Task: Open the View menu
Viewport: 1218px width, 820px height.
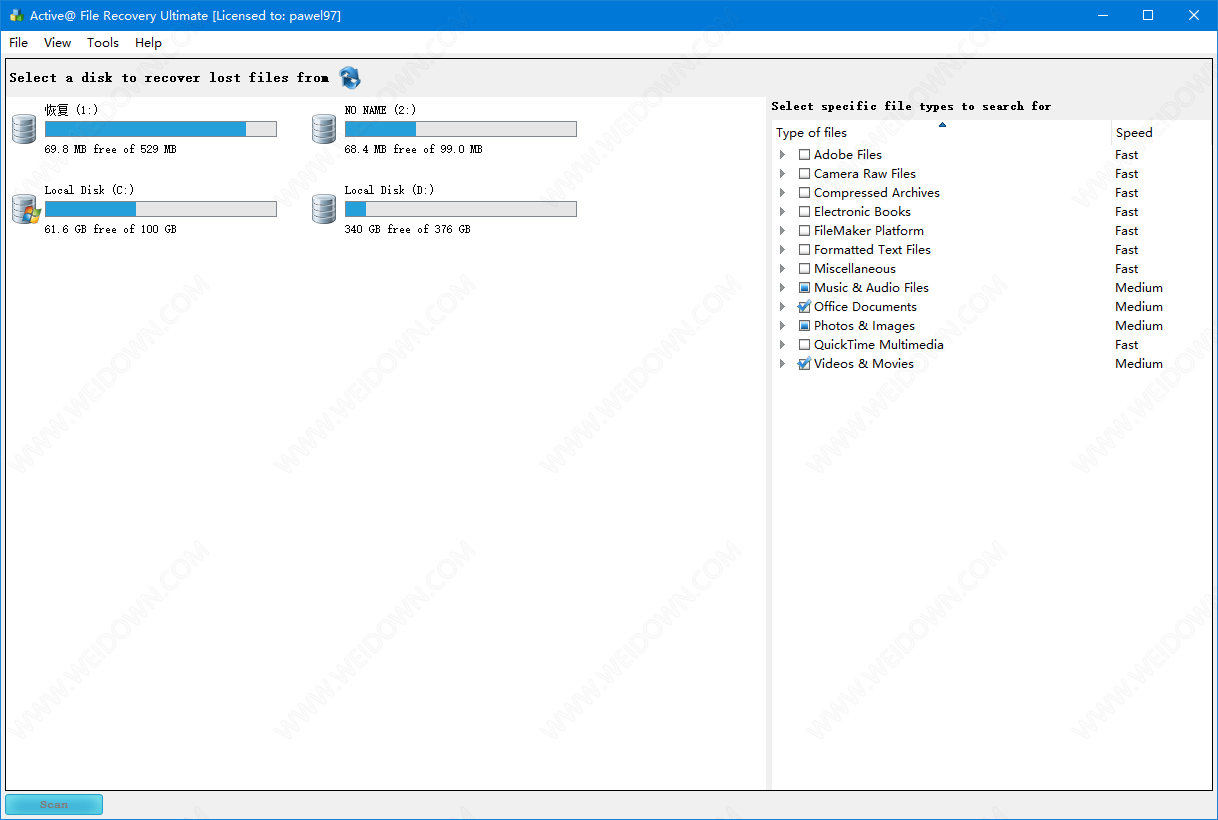Action: click(57, 43)
